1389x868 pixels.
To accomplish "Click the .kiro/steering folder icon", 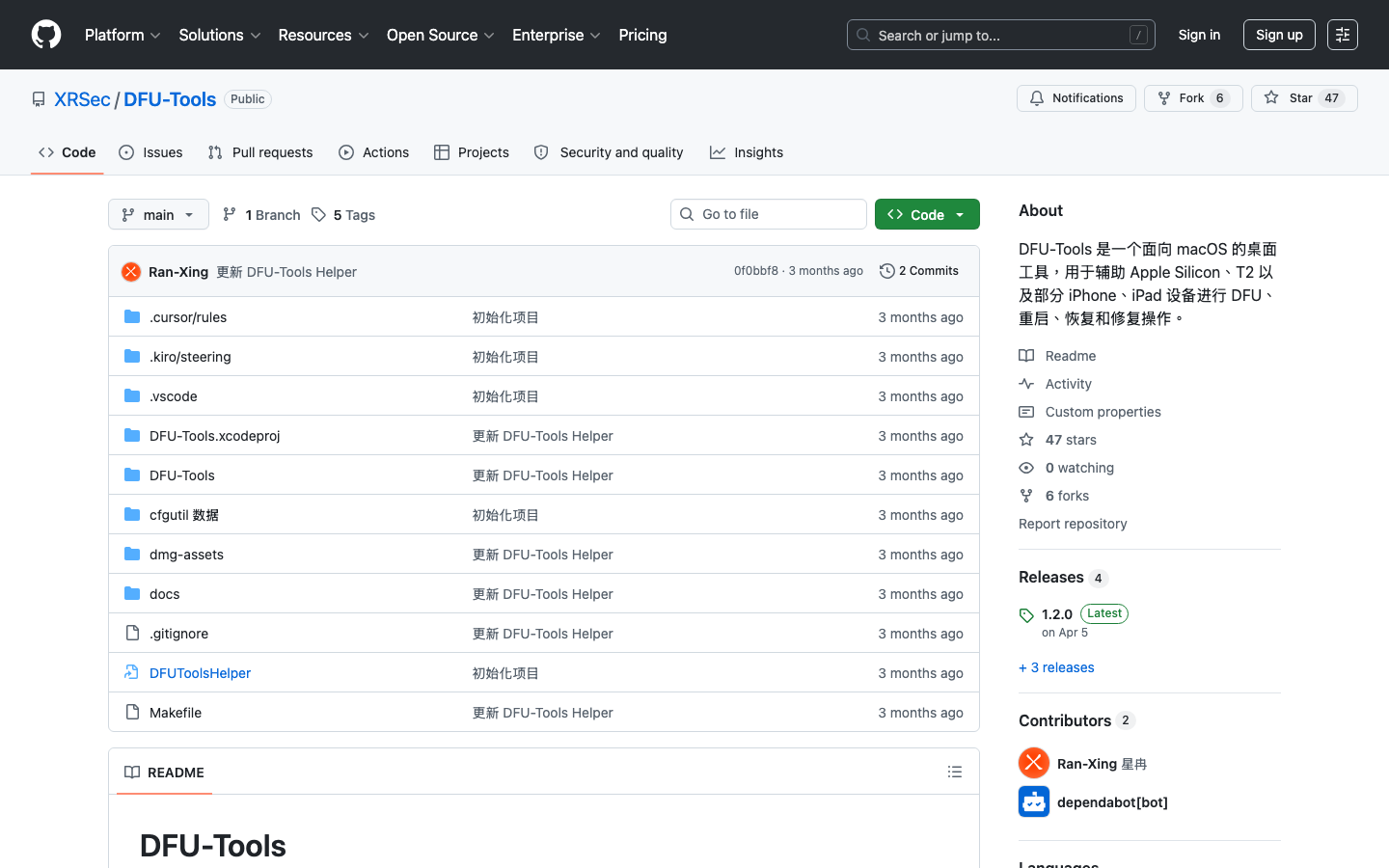I will point(132,356).
